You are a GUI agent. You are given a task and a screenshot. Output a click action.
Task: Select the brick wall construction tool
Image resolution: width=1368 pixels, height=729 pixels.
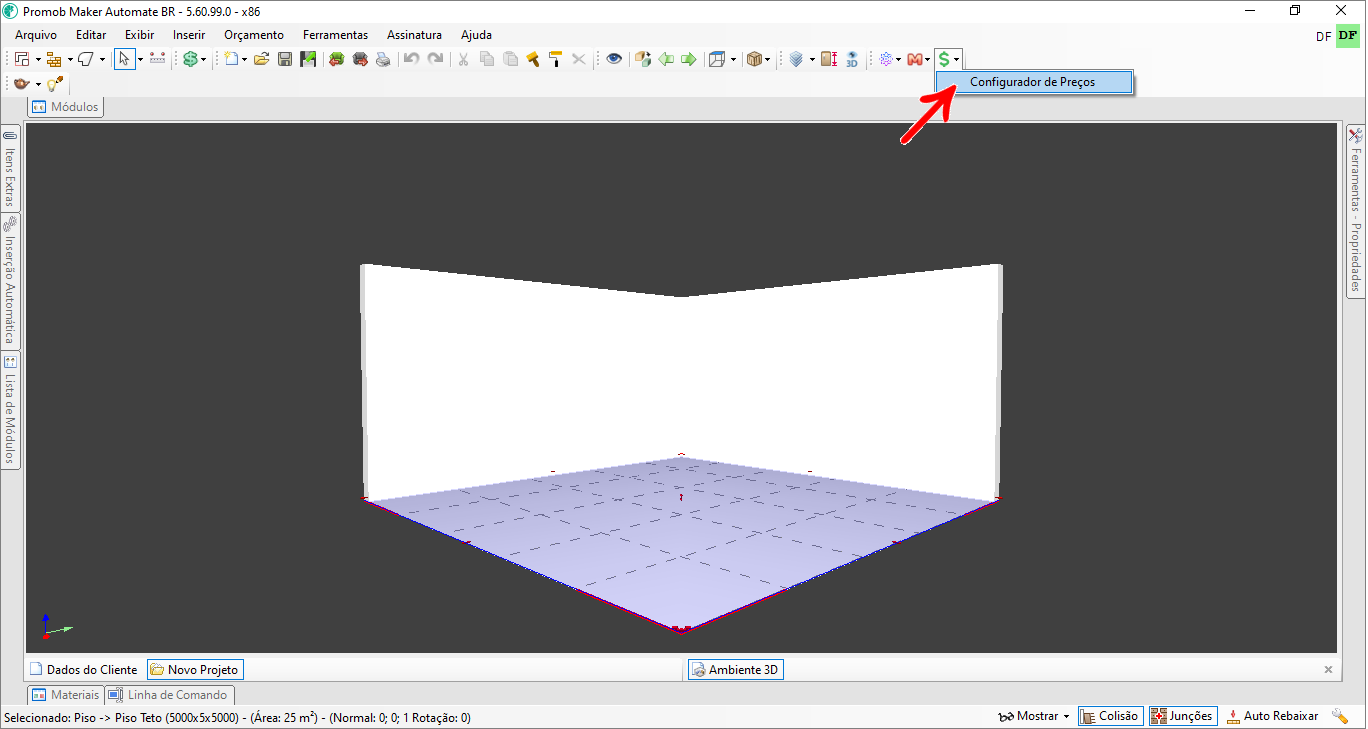click(54, 59)
